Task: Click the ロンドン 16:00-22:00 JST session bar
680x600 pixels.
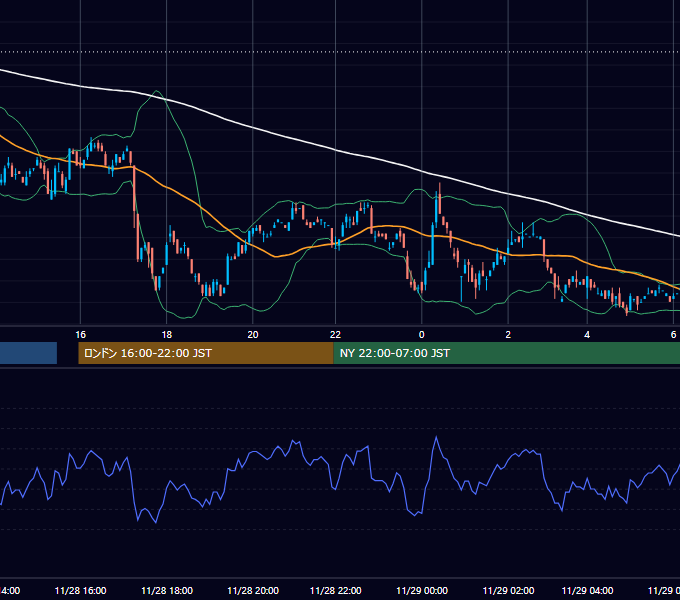Action: click(x=206, y=353)
